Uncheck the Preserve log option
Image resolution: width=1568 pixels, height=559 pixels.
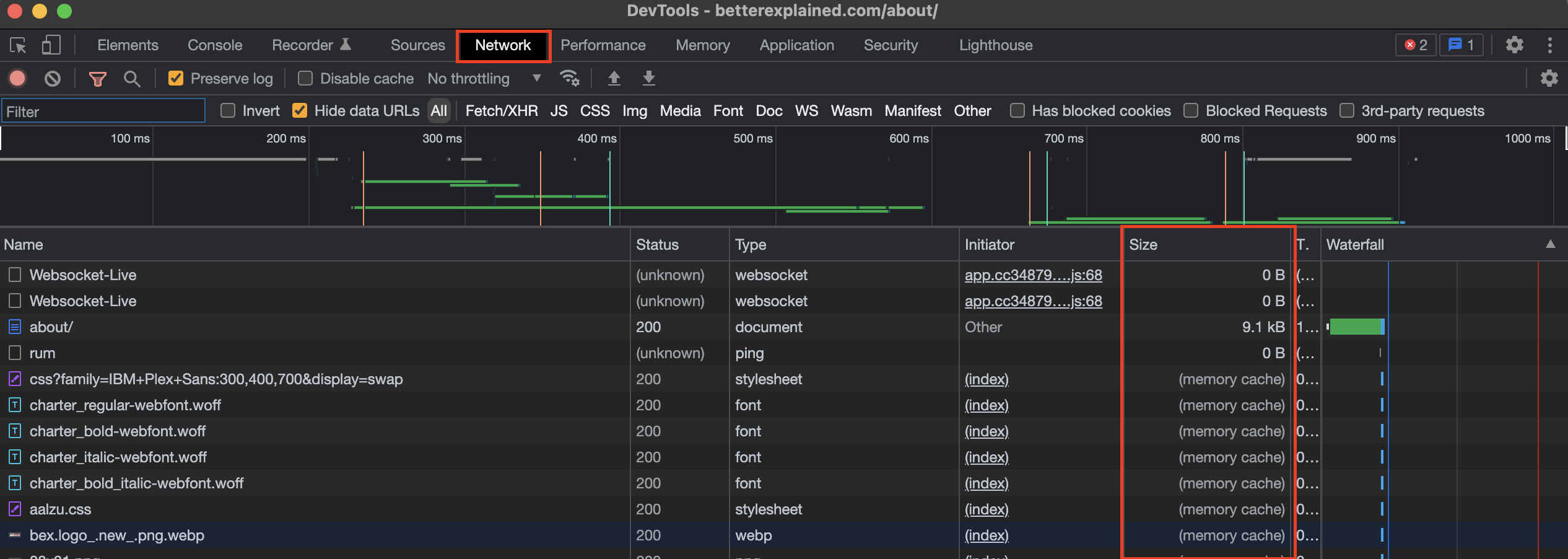[176, 78]
